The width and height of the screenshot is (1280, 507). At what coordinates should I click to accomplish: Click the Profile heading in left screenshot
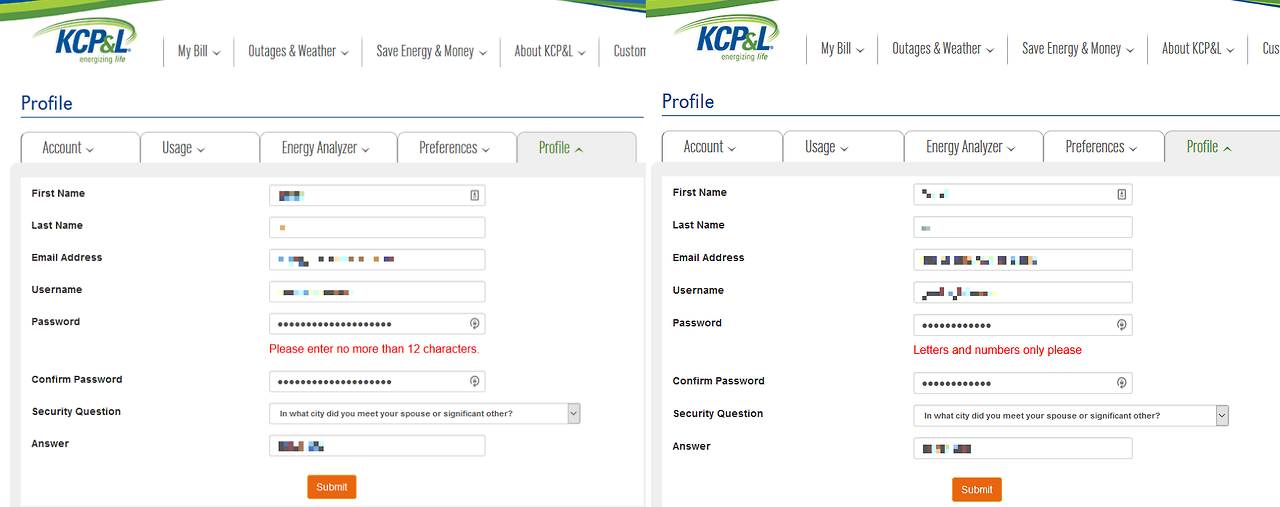pyautogui.click(x=47, y=103)
